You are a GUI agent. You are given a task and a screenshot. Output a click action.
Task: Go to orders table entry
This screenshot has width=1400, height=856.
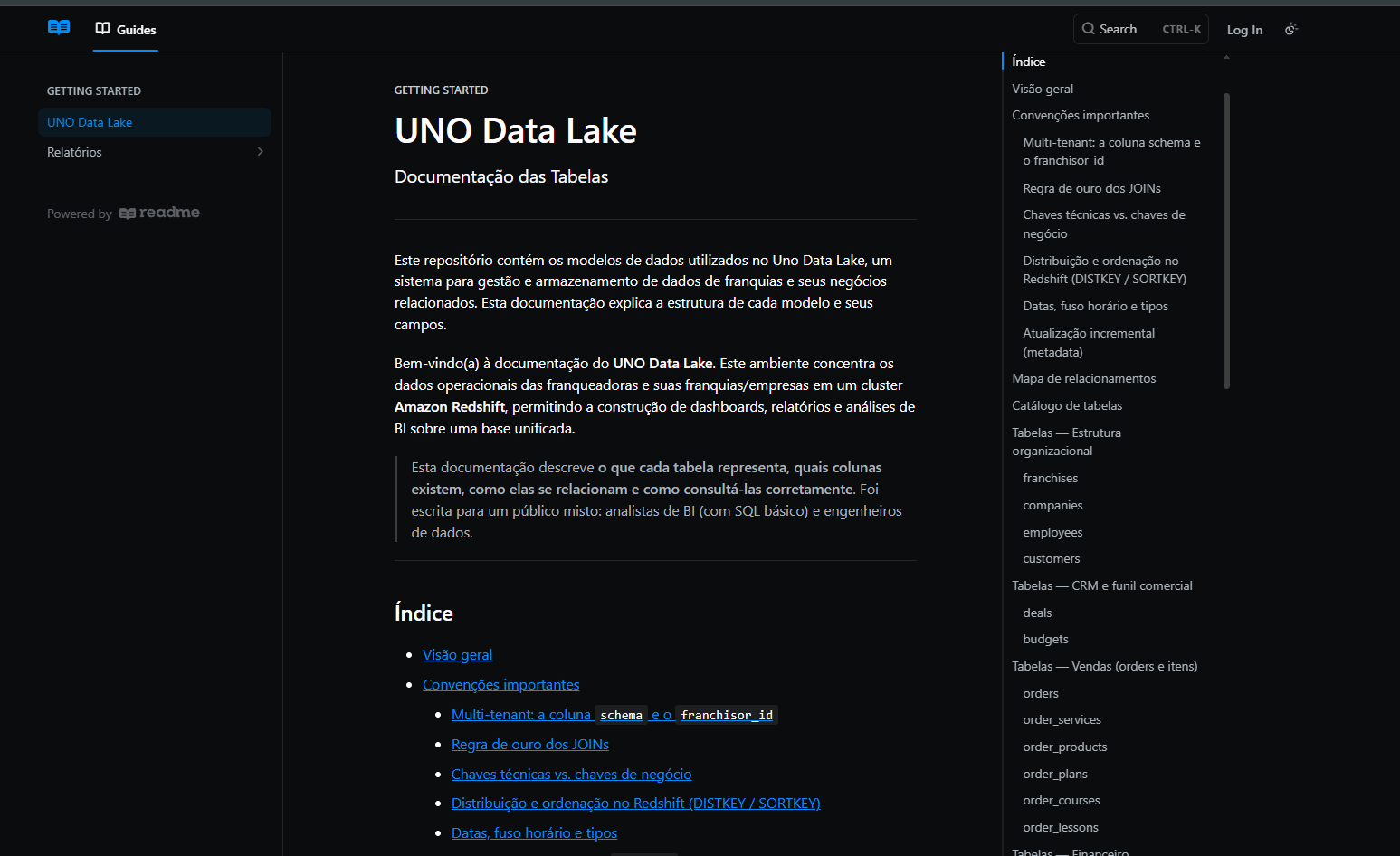pyautogui.click(x=1041, y=693)
